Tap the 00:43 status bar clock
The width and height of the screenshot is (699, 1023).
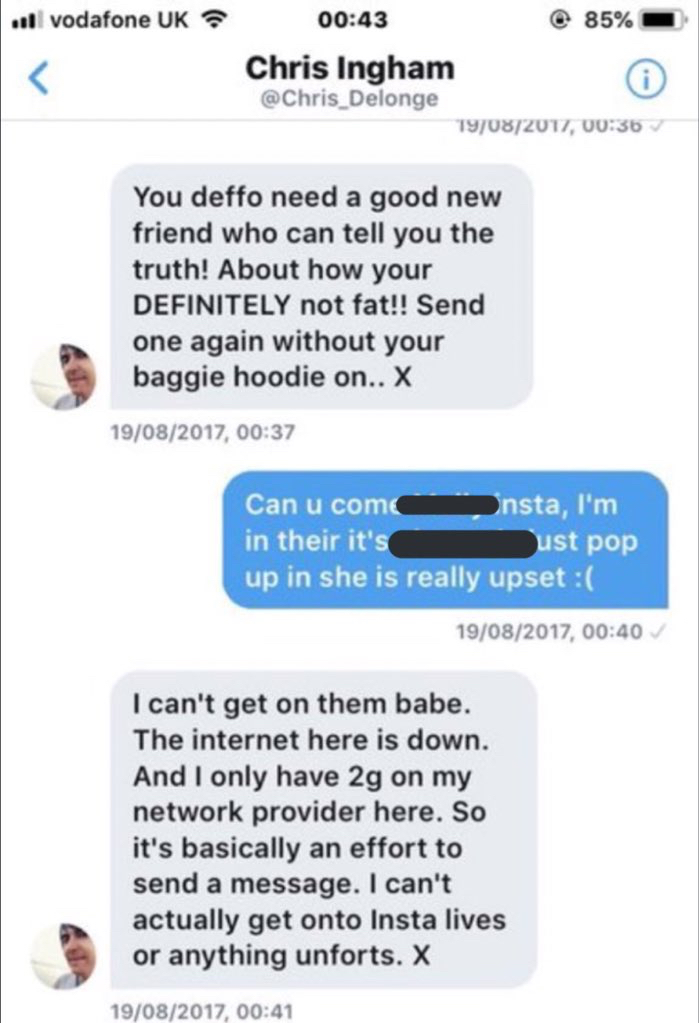[352, 20]
